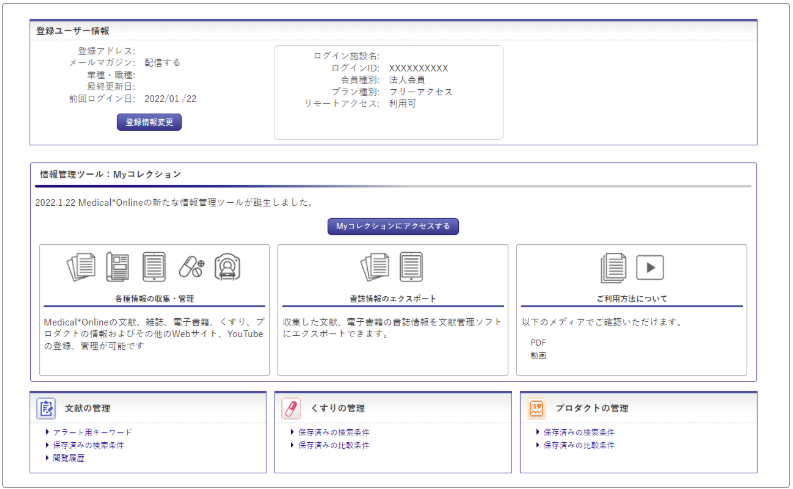Click the pill and capsule icon in 各種情報の収集・管理
The height and width of the screenshot is (489, 793).
(191, 268)
